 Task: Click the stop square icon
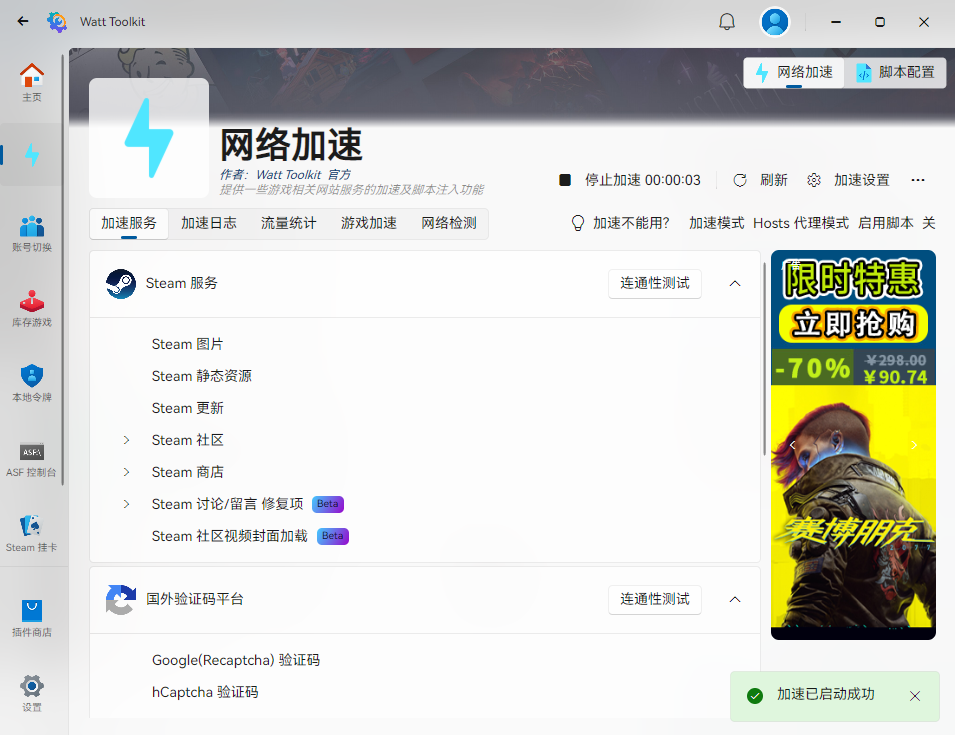pos(565,180)
